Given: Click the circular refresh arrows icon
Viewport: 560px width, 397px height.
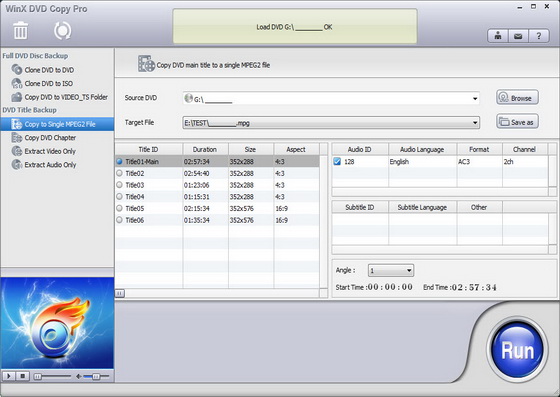Looking at the screenshot, I should coord(62,31).
